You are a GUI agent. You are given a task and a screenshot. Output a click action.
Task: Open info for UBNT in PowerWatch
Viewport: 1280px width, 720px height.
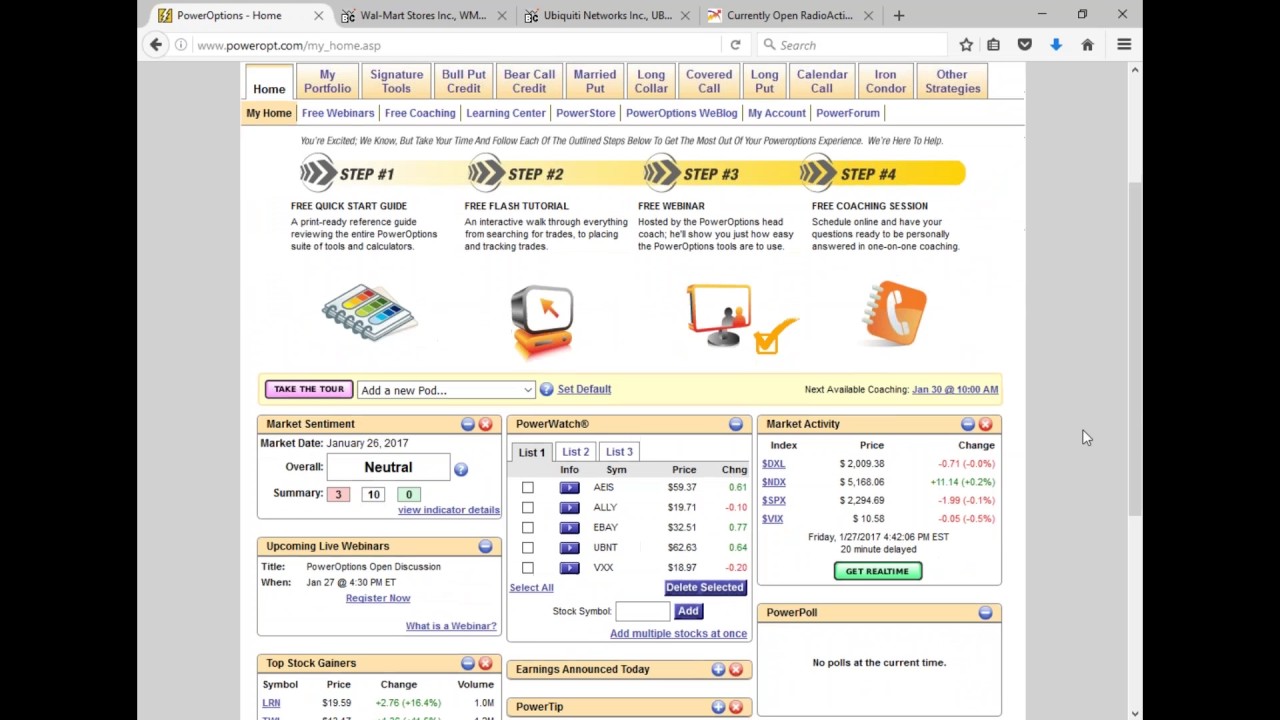[569, 548]
